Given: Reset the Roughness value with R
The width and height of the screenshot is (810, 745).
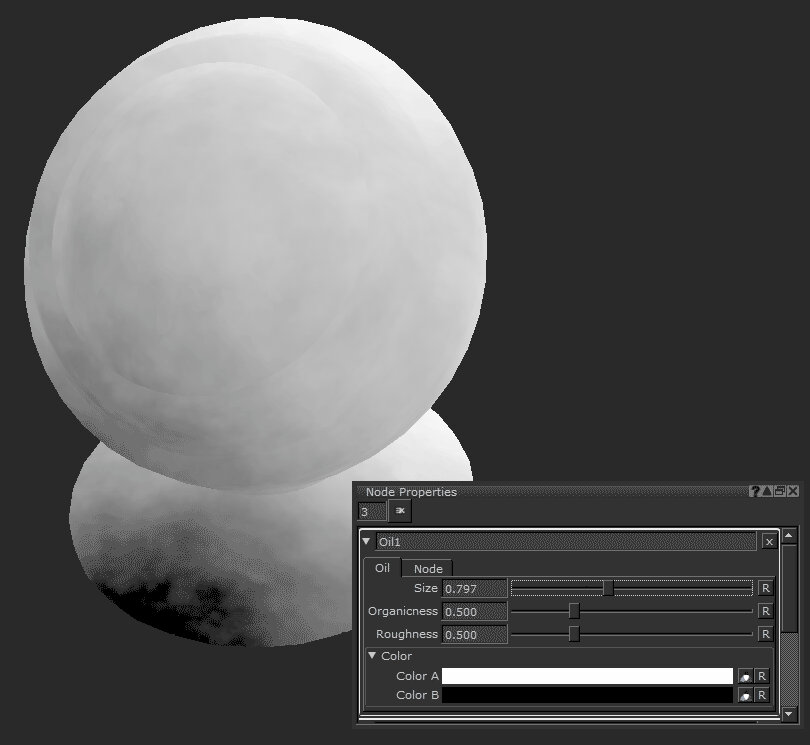Looking at the screenshot, I should pyautogui.click(x=766, y=634).
